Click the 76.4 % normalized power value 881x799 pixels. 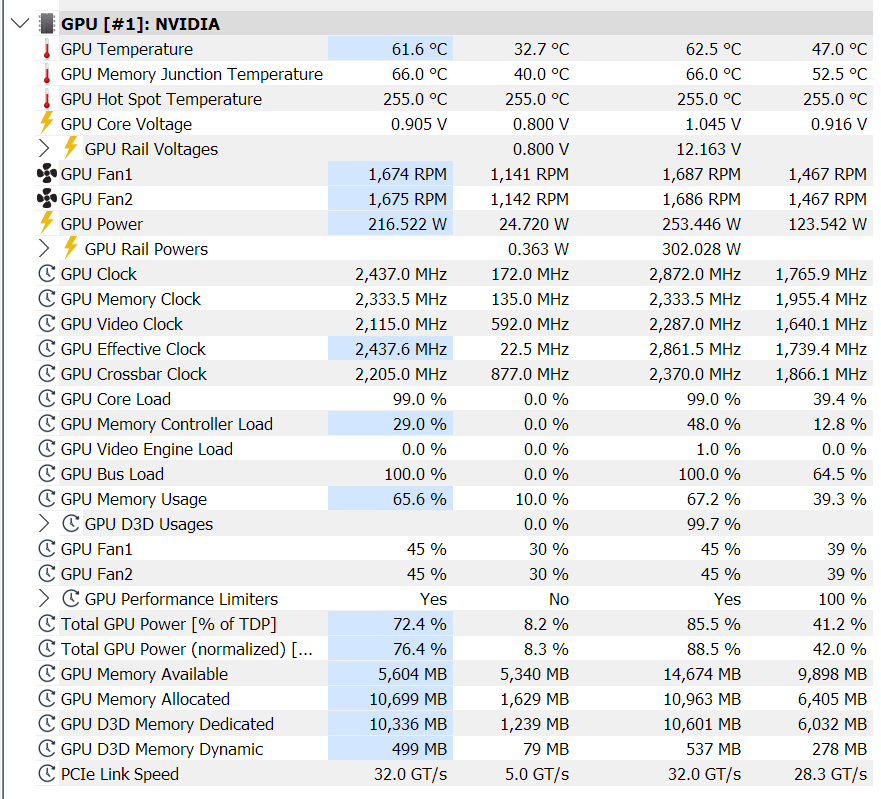(x=420, y=649)
